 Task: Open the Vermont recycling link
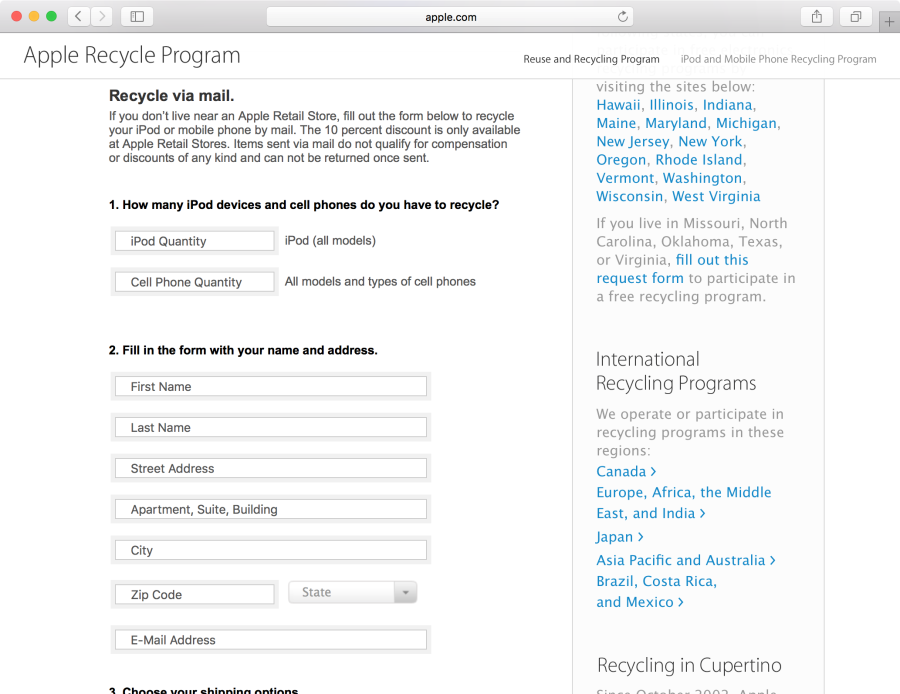click(625, 179)
